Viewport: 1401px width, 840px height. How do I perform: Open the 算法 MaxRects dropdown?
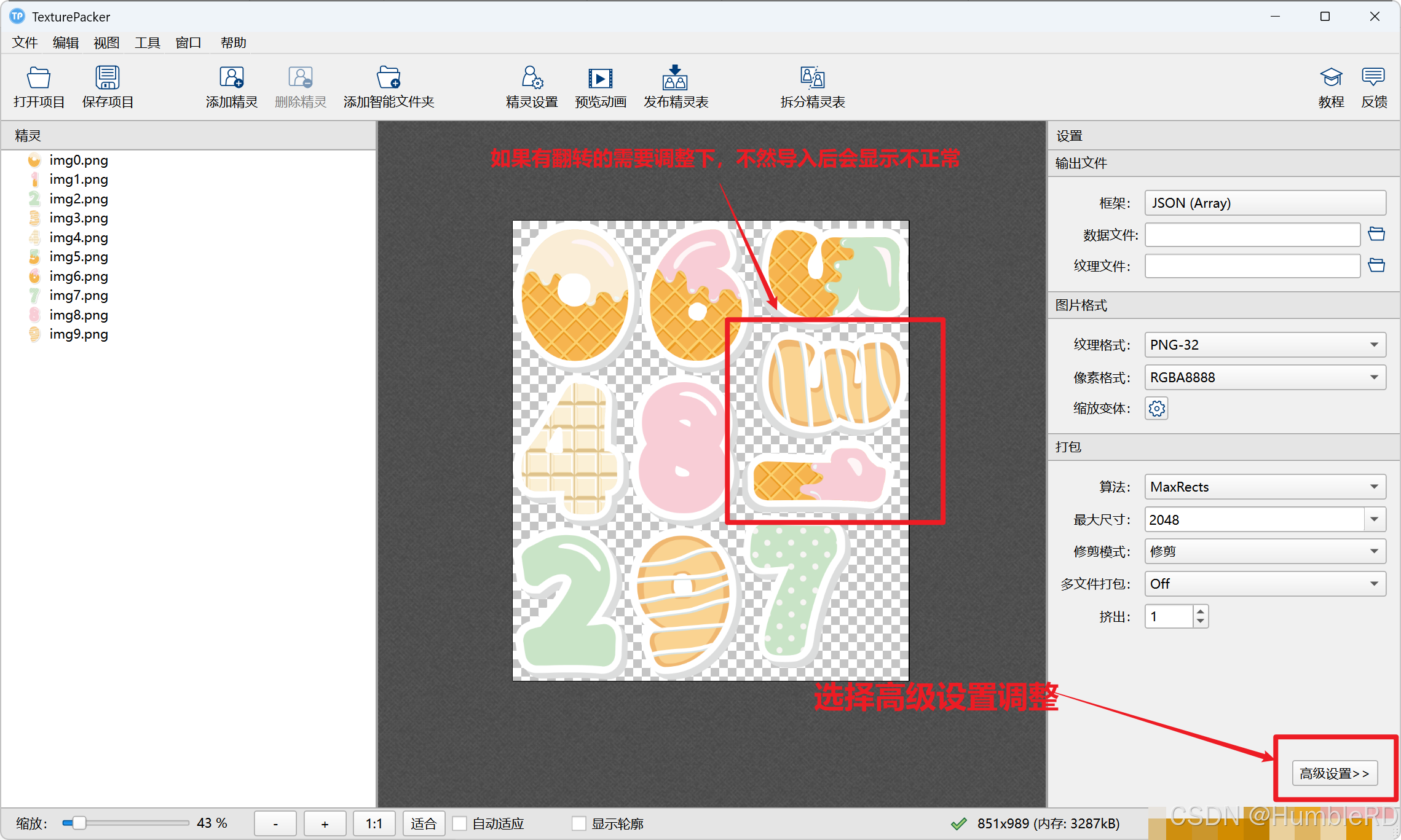[x=1265, y=487]
